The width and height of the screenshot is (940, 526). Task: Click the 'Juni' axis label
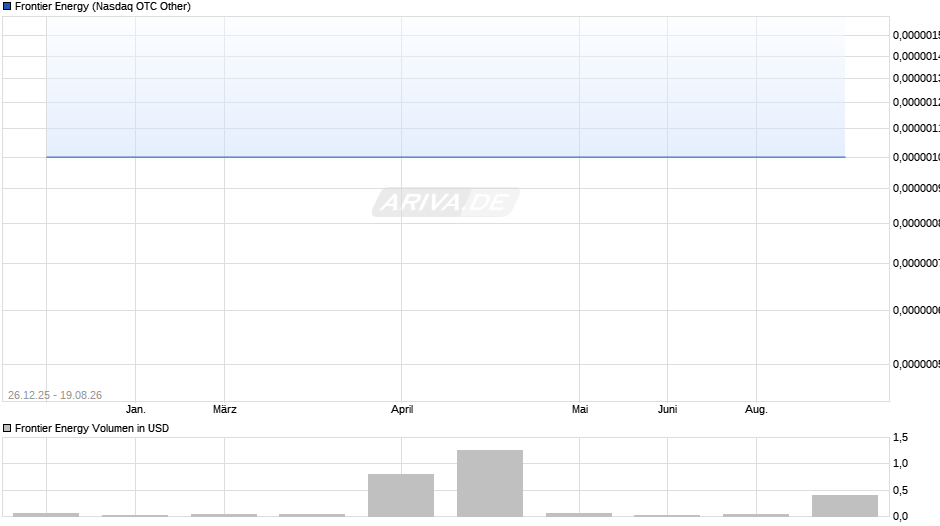[x=667, y=410]
